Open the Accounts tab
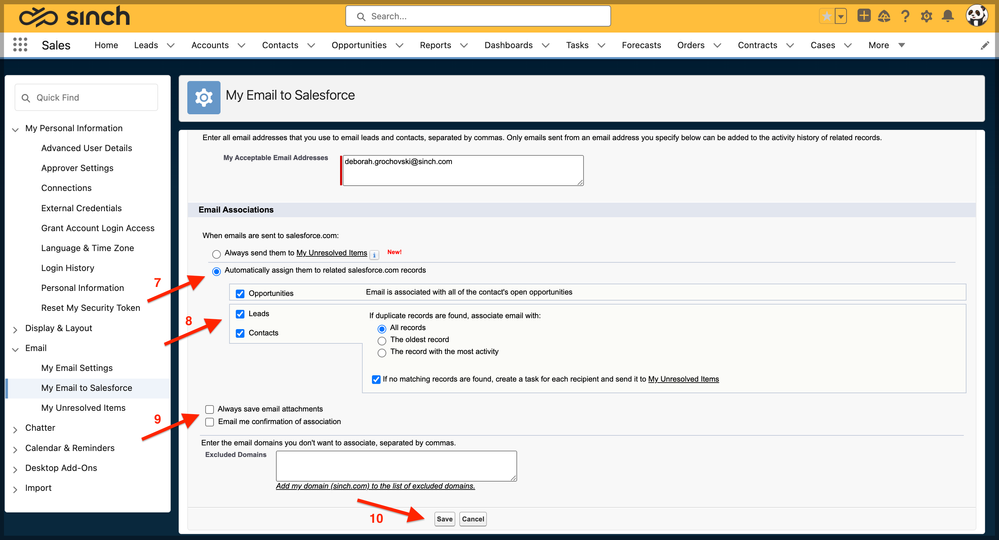 210,45
